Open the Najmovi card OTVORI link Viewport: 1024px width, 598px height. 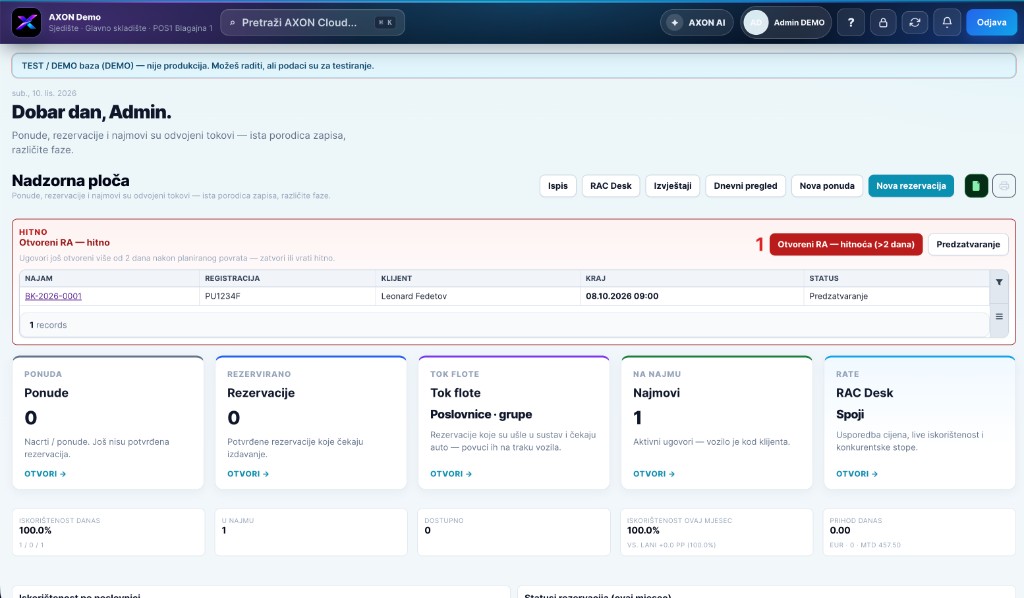point(654,474)
